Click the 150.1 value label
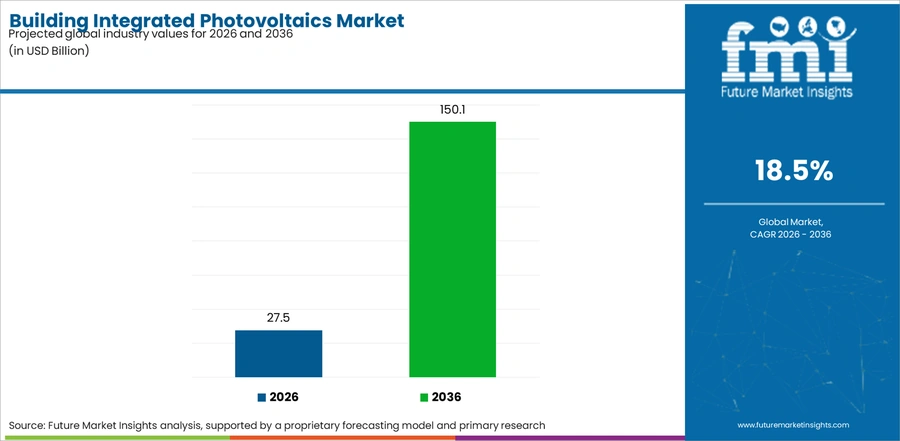 452,109
